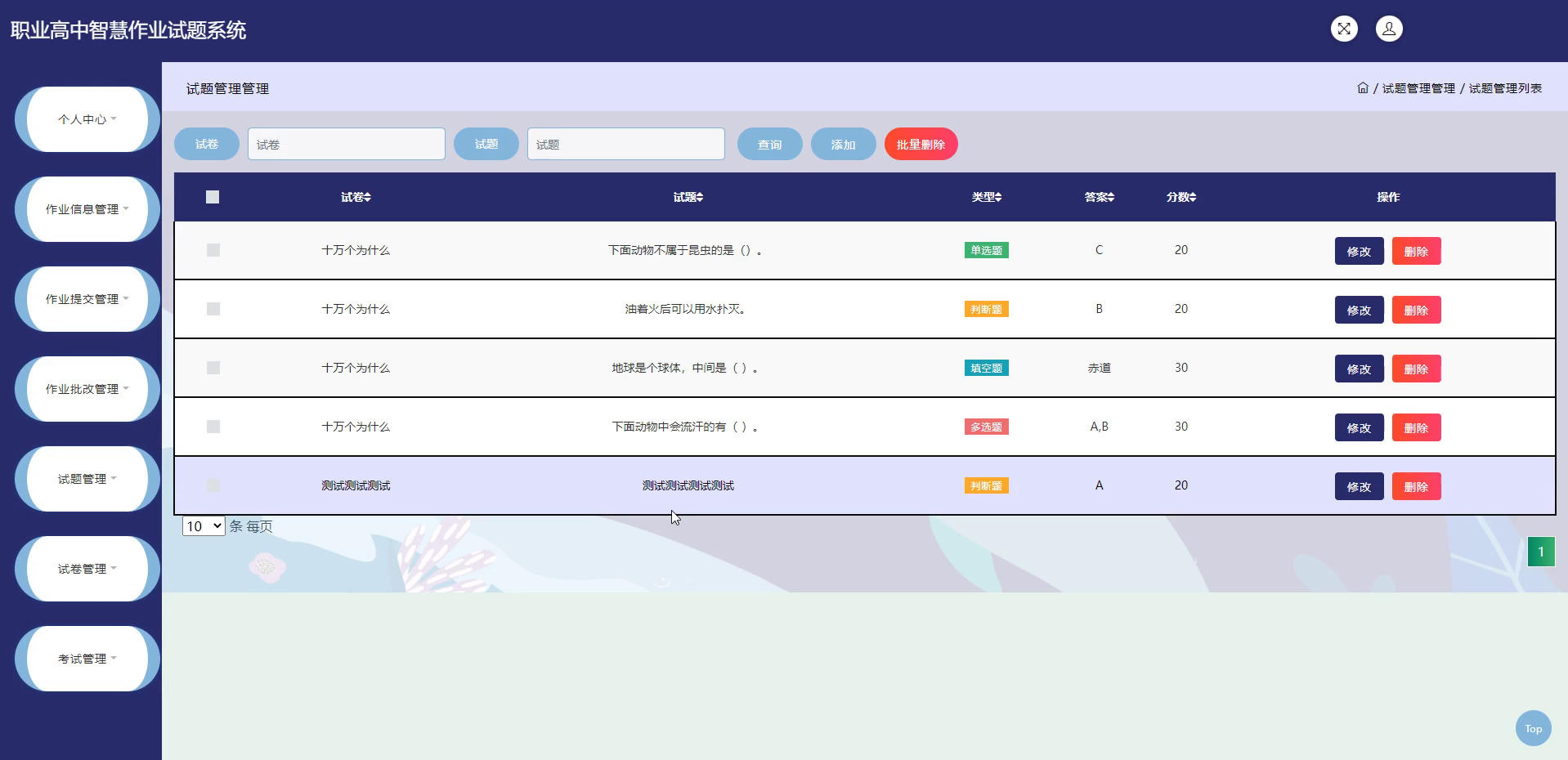Image resolution: width=1568 pixels, height=760 pixels.
Task: Expand the 个人中心 sidebar menu
Action: pyautogui.click(x=87, y=119)
